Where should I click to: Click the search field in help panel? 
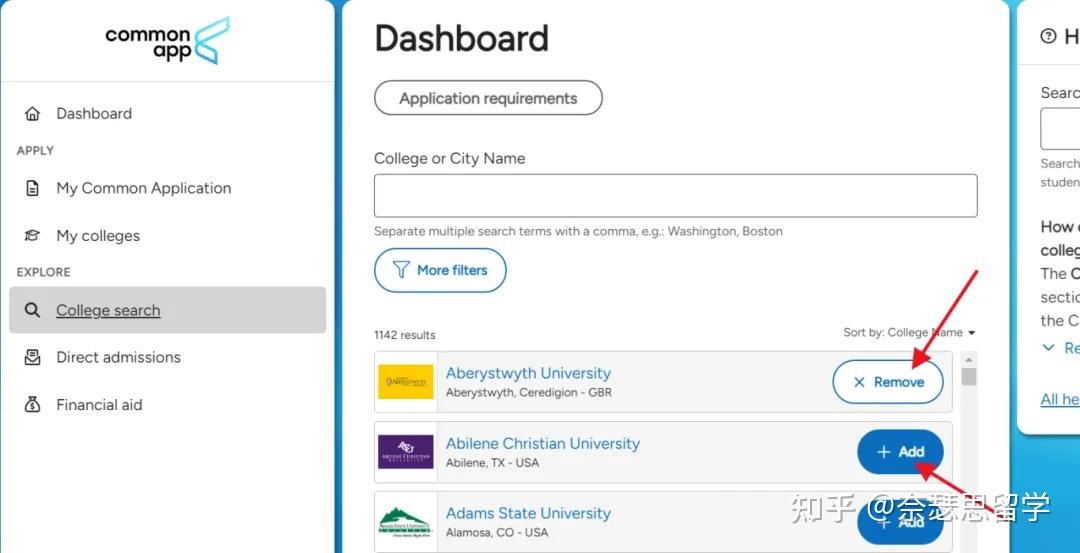(x=1061, y=129)
